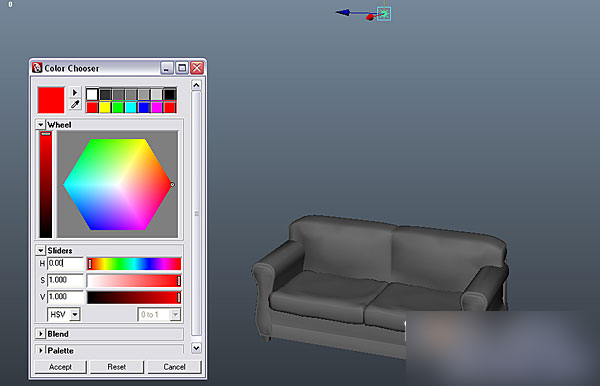Select the cyan light icon in viewport
The height and width of the screenshot is (386, 600).
point(384,14)
